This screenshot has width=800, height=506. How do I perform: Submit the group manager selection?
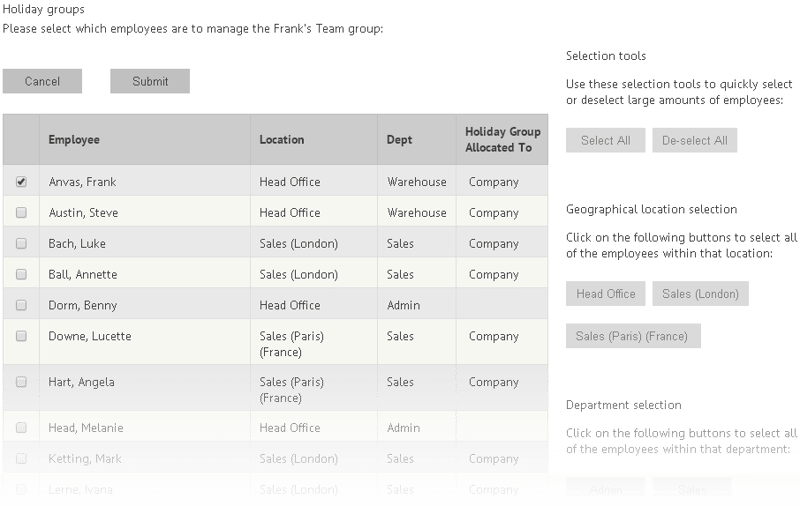[150, 81]
